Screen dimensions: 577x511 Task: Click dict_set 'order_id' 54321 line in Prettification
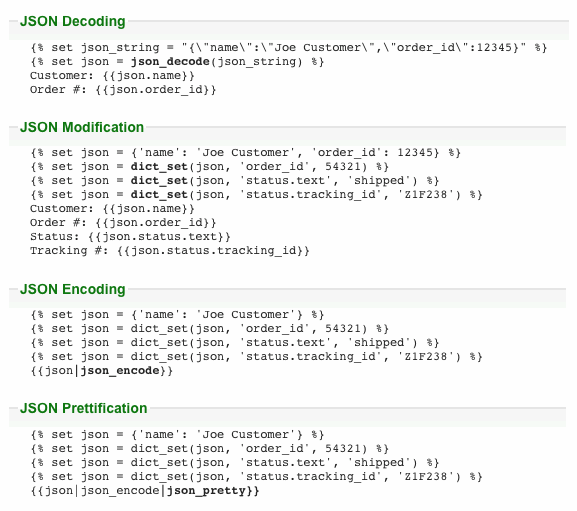point(209,448)
